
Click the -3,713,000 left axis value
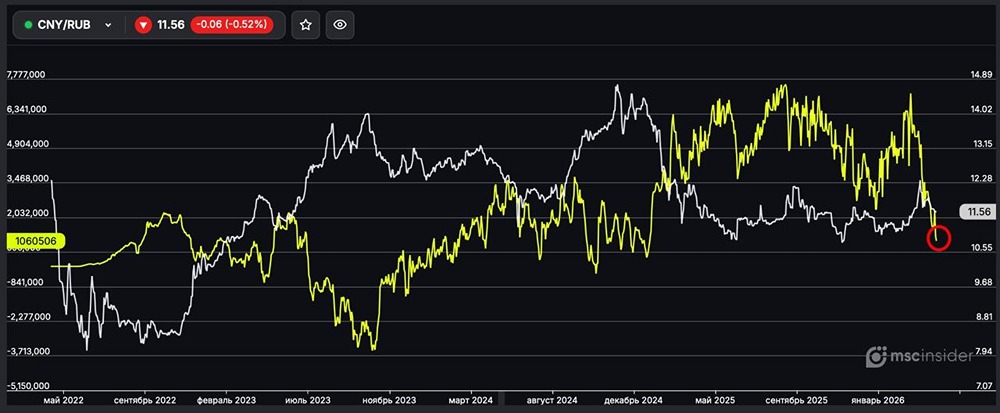[x=26, y=351]
